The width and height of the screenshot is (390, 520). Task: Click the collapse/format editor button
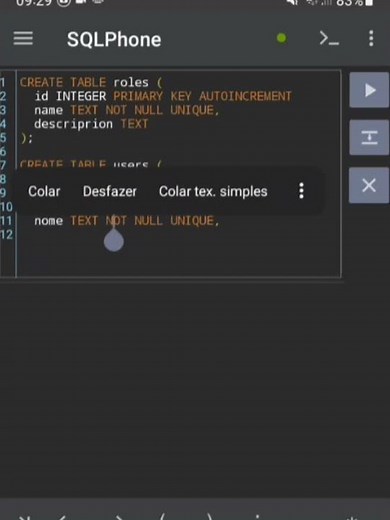coord(369,138)
